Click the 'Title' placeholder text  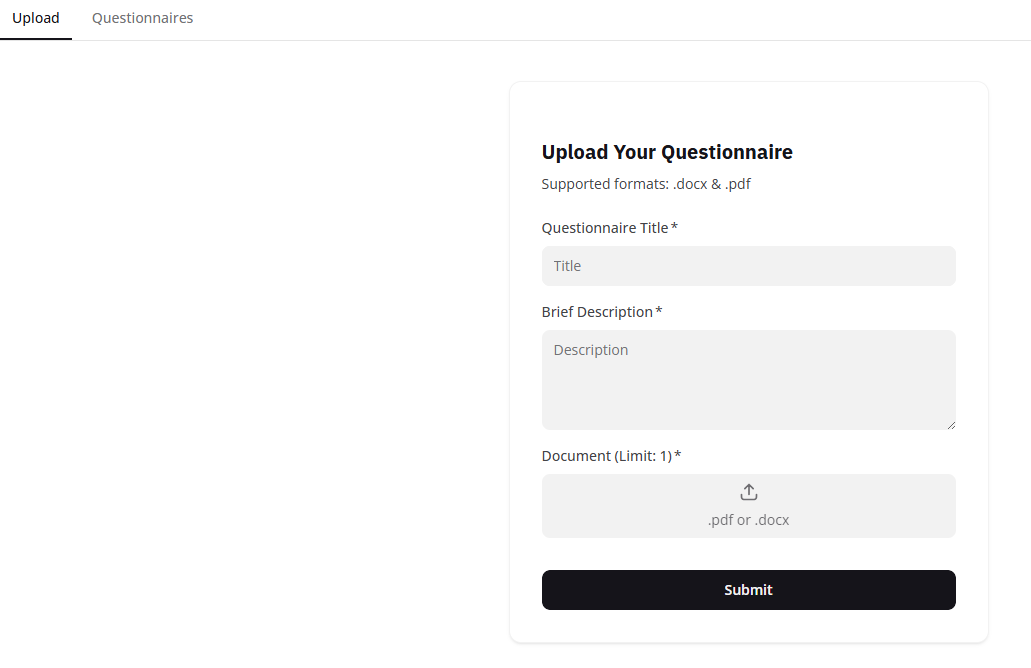coord(567,266)
